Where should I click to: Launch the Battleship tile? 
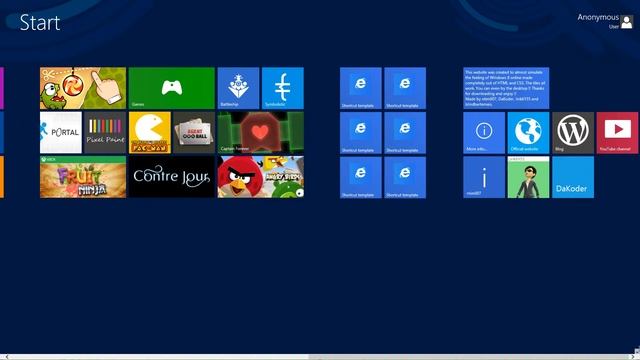238,88
